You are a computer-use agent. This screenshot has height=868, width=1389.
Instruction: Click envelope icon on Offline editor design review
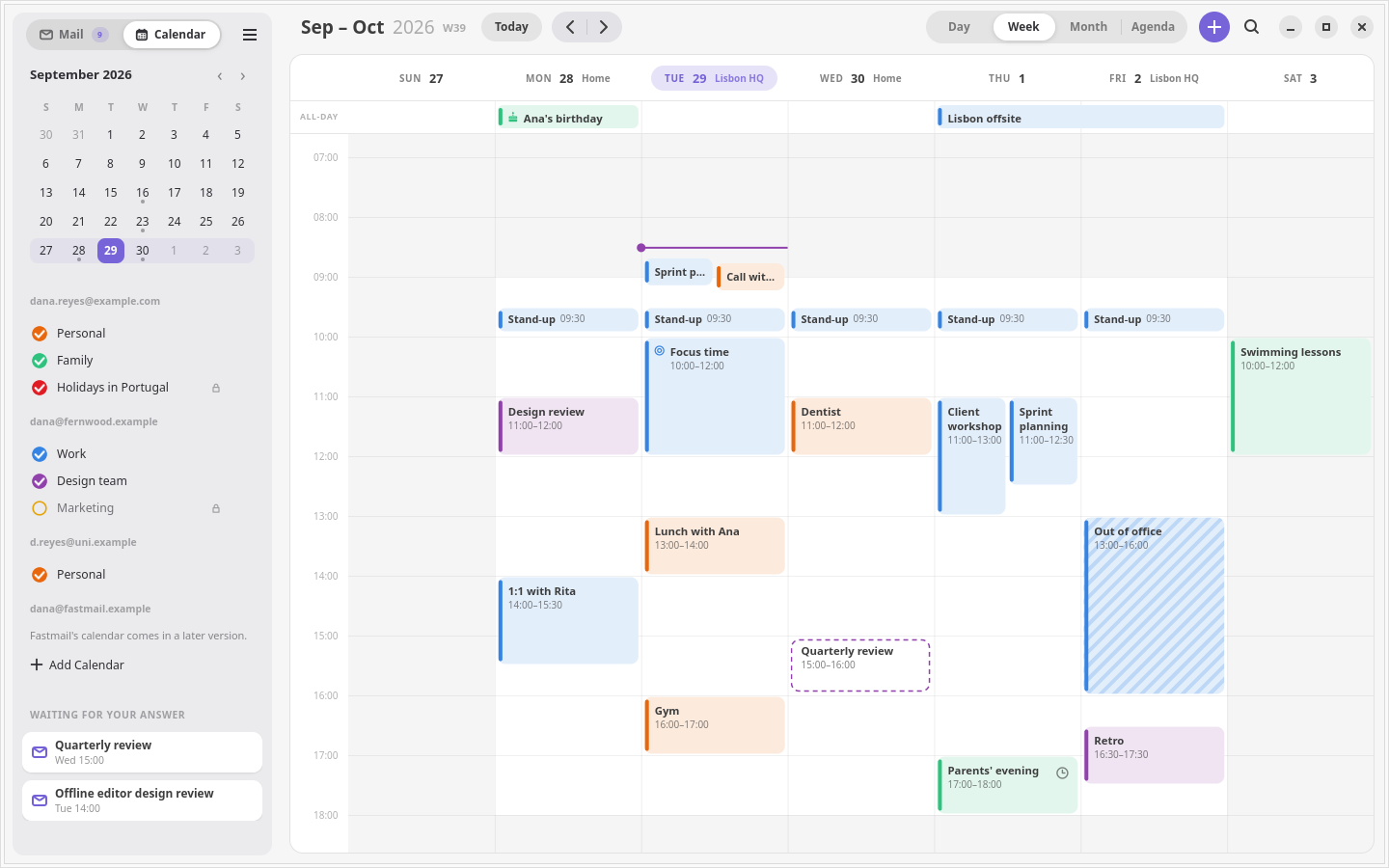(x=40, y=800)
